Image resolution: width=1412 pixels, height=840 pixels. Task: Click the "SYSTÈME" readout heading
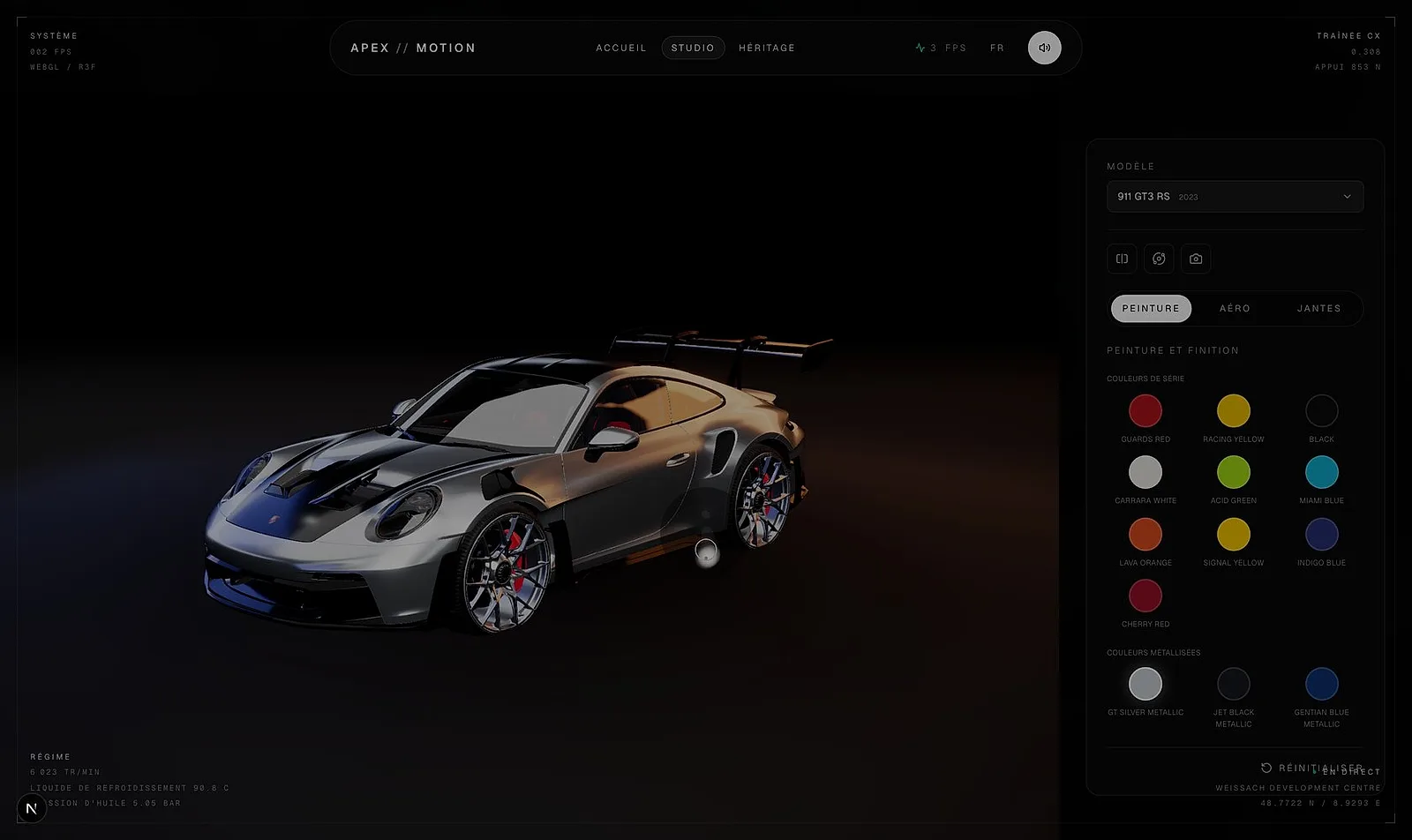pyautogui.click(x=54, y=36)
